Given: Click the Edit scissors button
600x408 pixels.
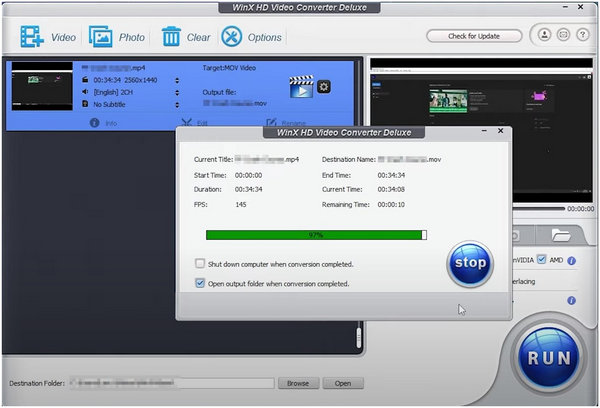Looking at the screenshot, I should click(194, 123).
